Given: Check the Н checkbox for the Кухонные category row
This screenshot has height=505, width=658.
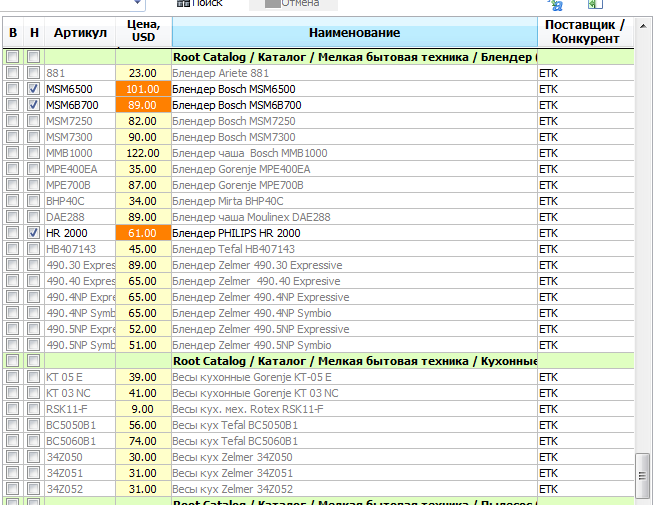Looking at the screenshot, I should pyautogui.click(x=34, y=361).
